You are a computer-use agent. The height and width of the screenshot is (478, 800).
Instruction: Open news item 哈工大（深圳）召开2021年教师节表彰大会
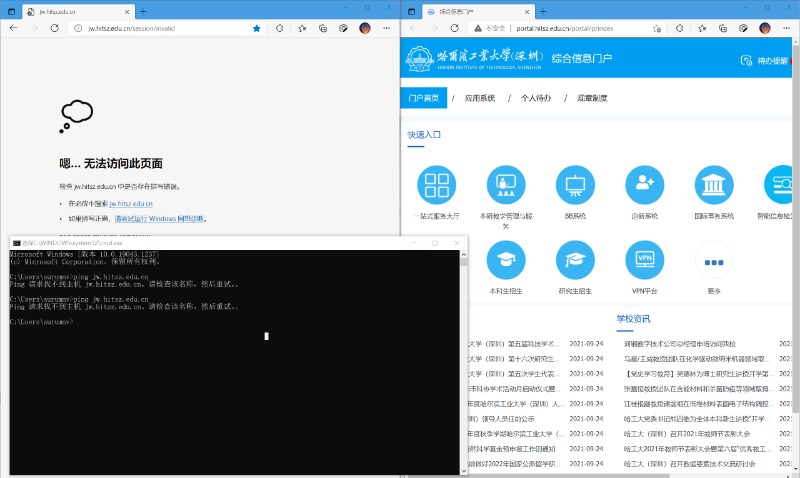[x=687, y=434]
